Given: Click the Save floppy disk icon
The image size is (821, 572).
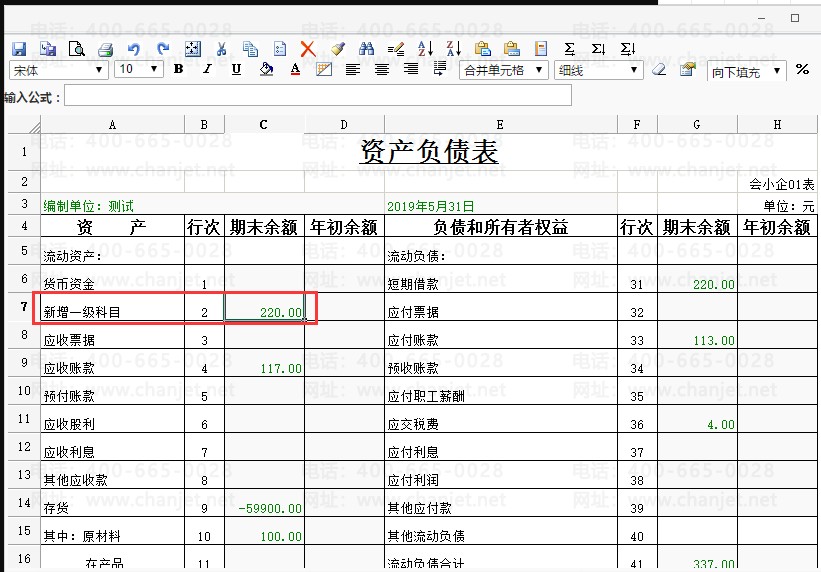Looking at the screenshot, I should (x=19, y=49).
